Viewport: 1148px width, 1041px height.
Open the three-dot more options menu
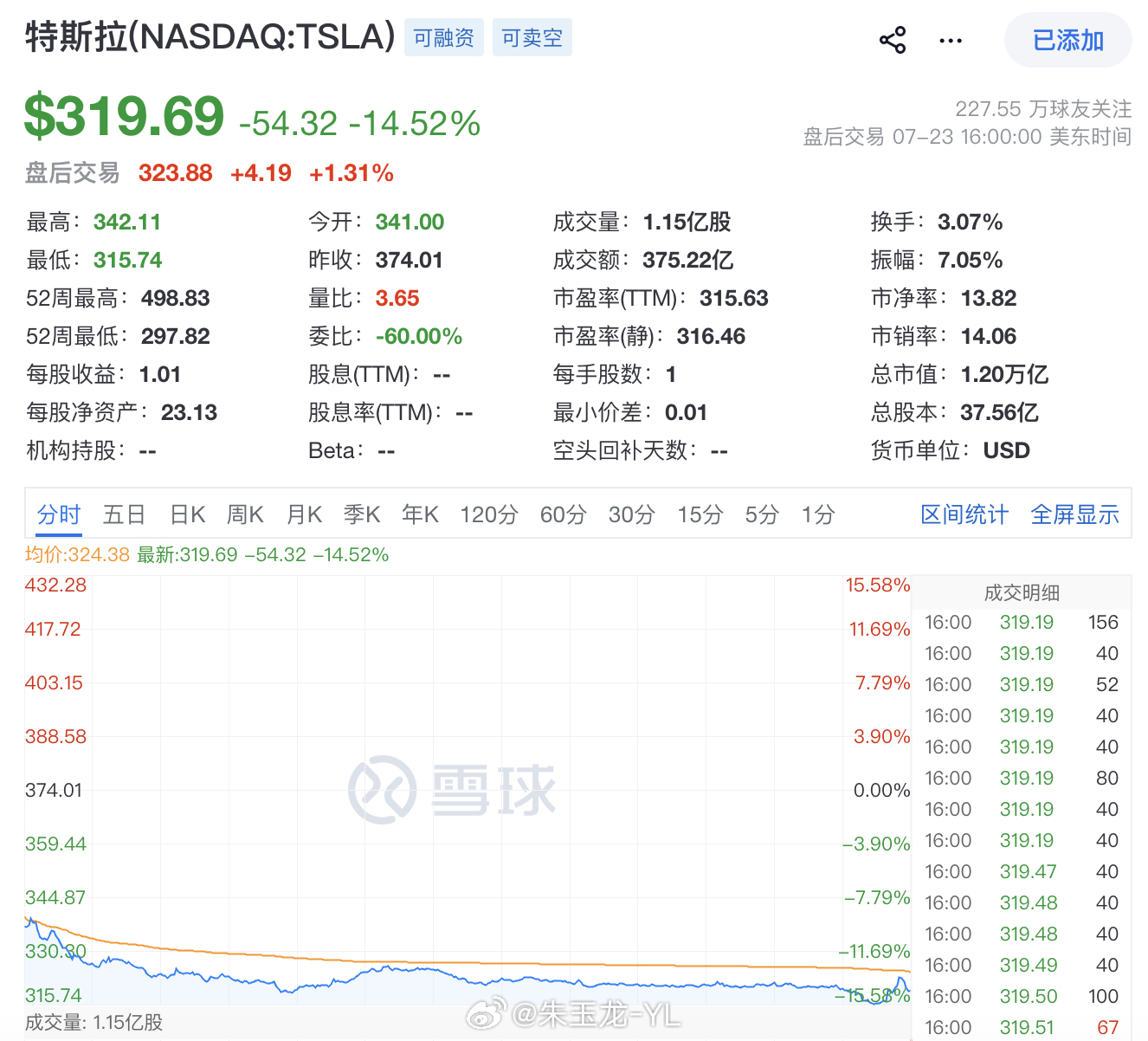click(951, 41)
